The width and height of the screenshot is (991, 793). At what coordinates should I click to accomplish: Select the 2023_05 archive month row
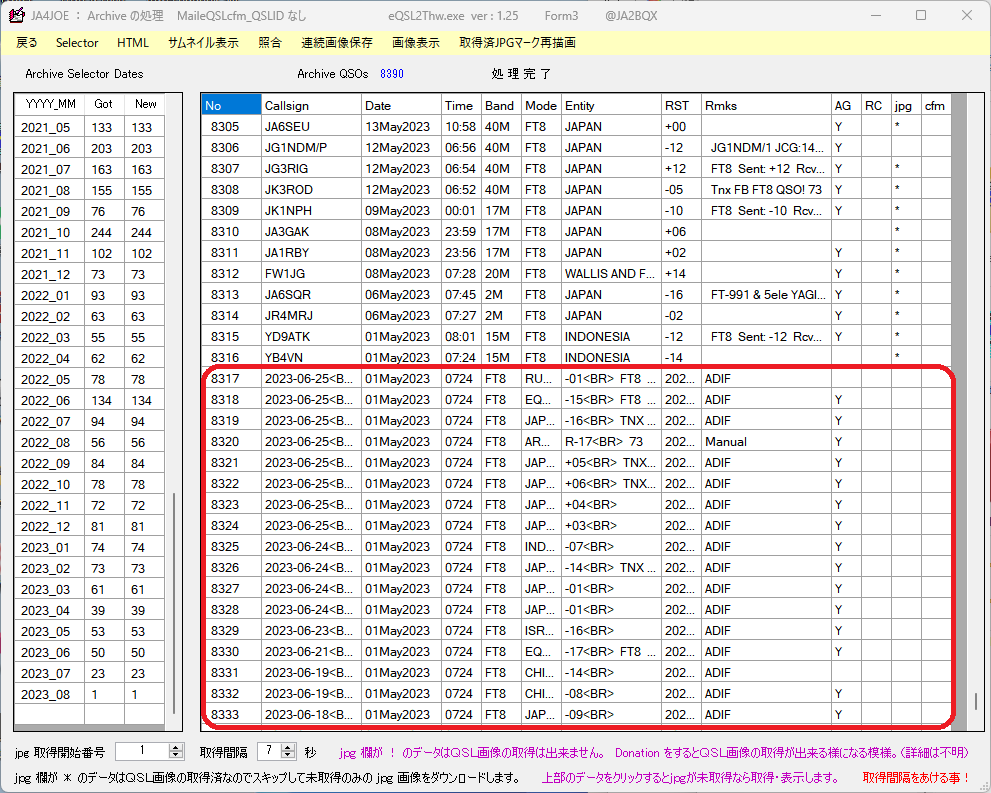(90, 631)
